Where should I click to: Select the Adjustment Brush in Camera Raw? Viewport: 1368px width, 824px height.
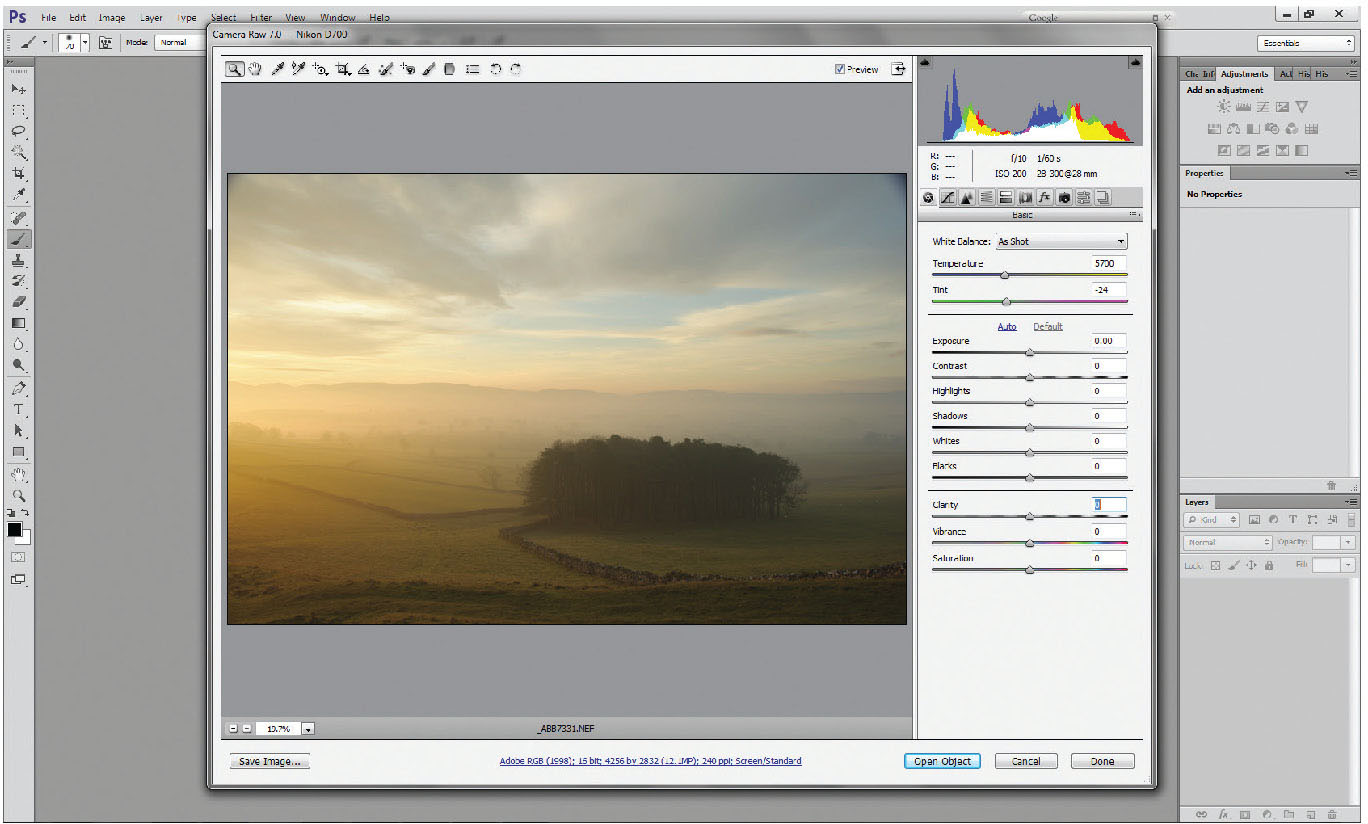[x=429, y=69]
